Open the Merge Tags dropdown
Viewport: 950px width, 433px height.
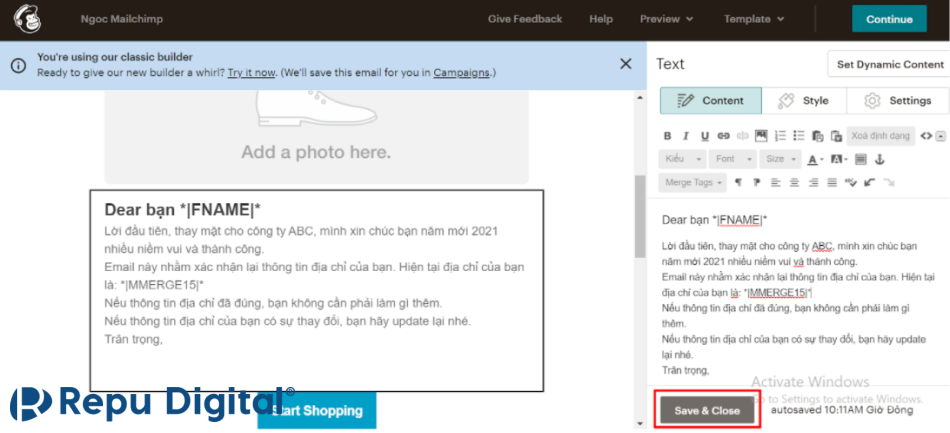tap(693, 183)
